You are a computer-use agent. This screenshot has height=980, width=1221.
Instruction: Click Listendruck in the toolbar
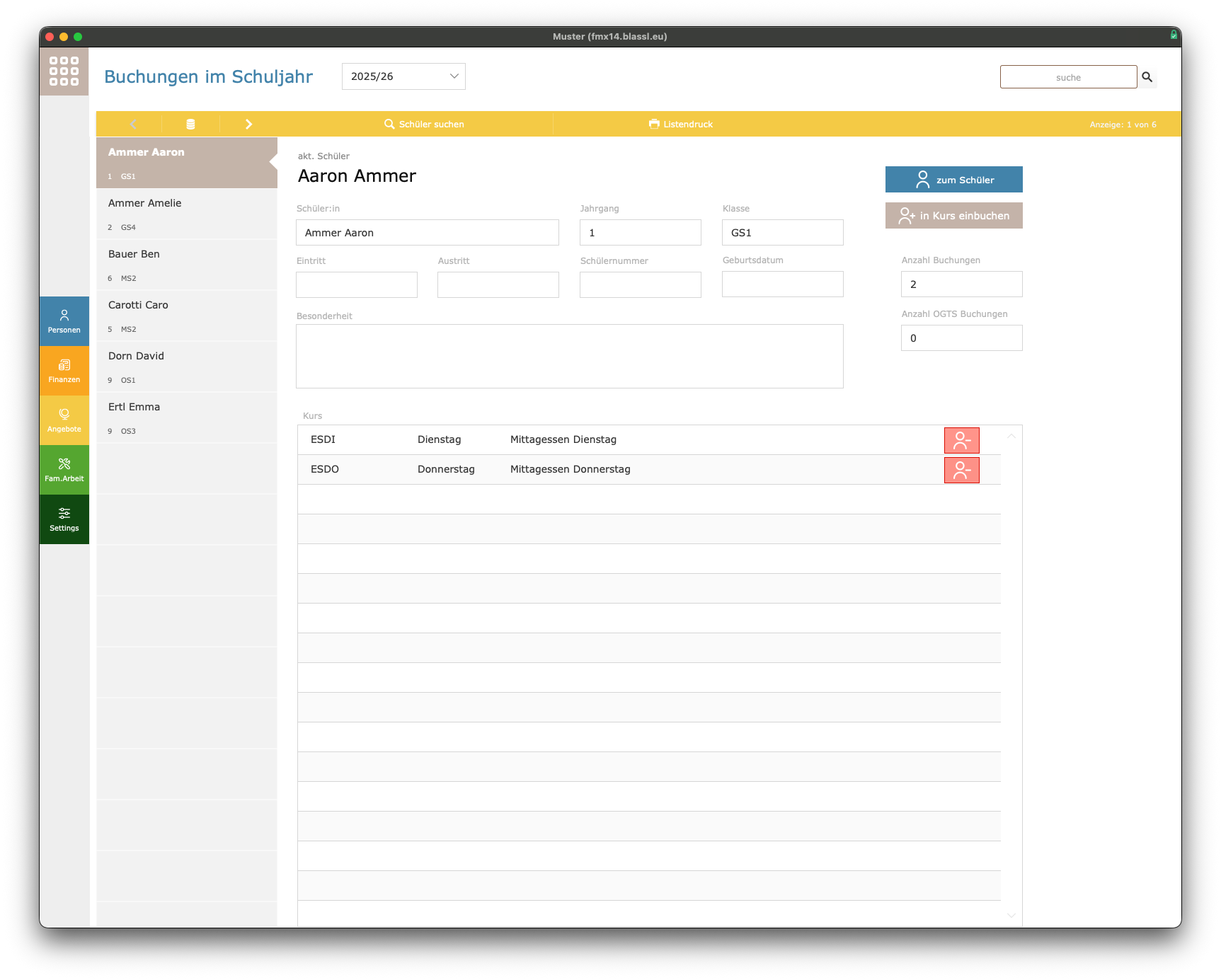[681, 124]
